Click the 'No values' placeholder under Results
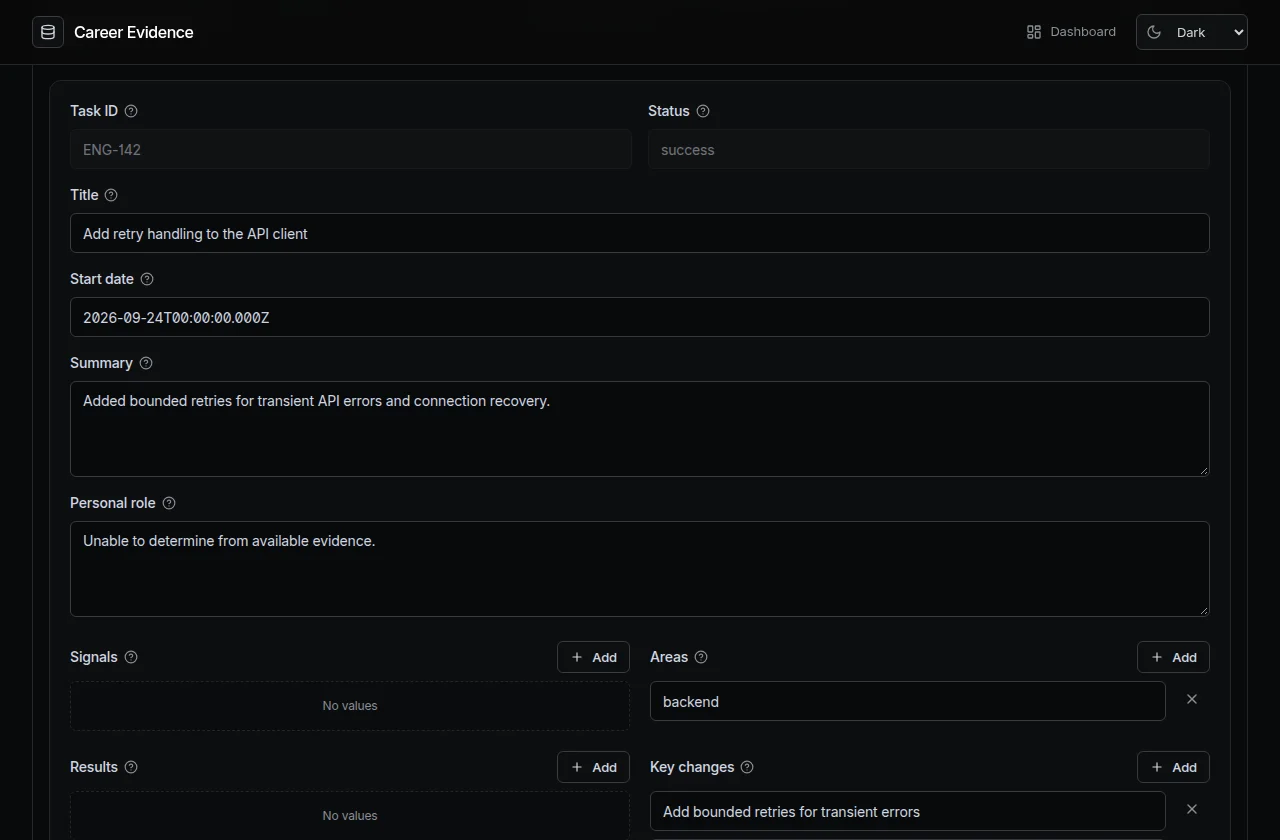 pos(350,816)
